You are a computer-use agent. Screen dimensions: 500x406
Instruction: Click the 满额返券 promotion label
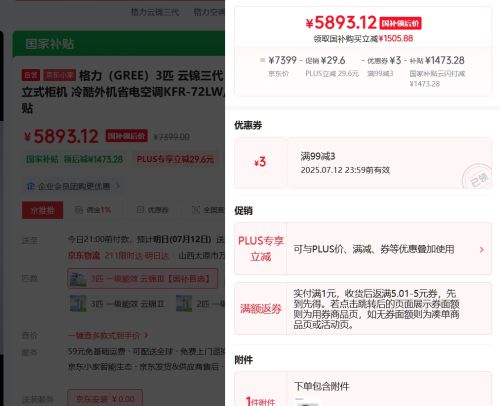[260, 309]
